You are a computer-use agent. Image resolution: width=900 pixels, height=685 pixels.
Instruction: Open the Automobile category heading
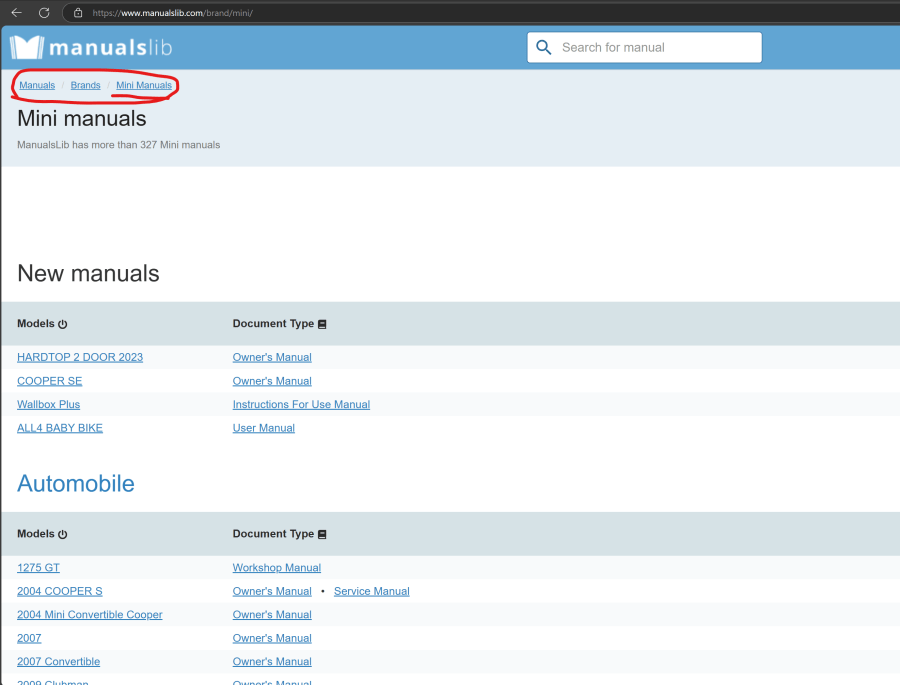coord(76,484)
